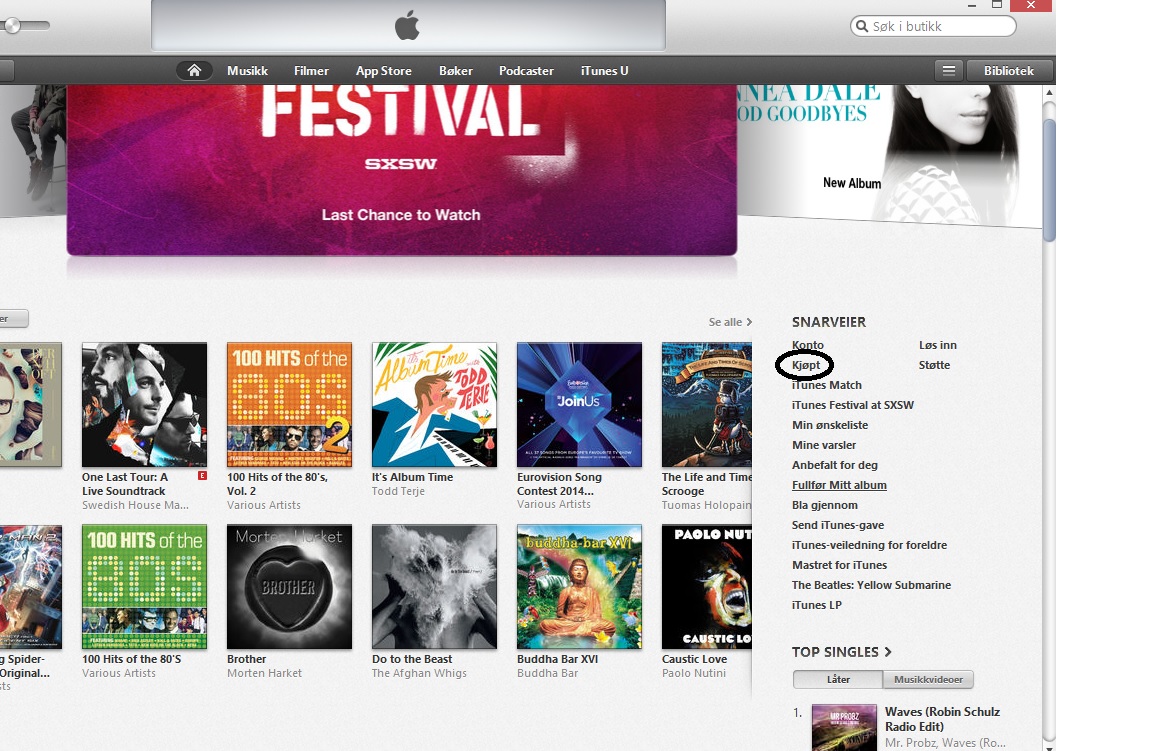Screen dimensions: 1152x751
Task: Click the Swedish House Ma... artist name
Action: (x=135, y=505)
